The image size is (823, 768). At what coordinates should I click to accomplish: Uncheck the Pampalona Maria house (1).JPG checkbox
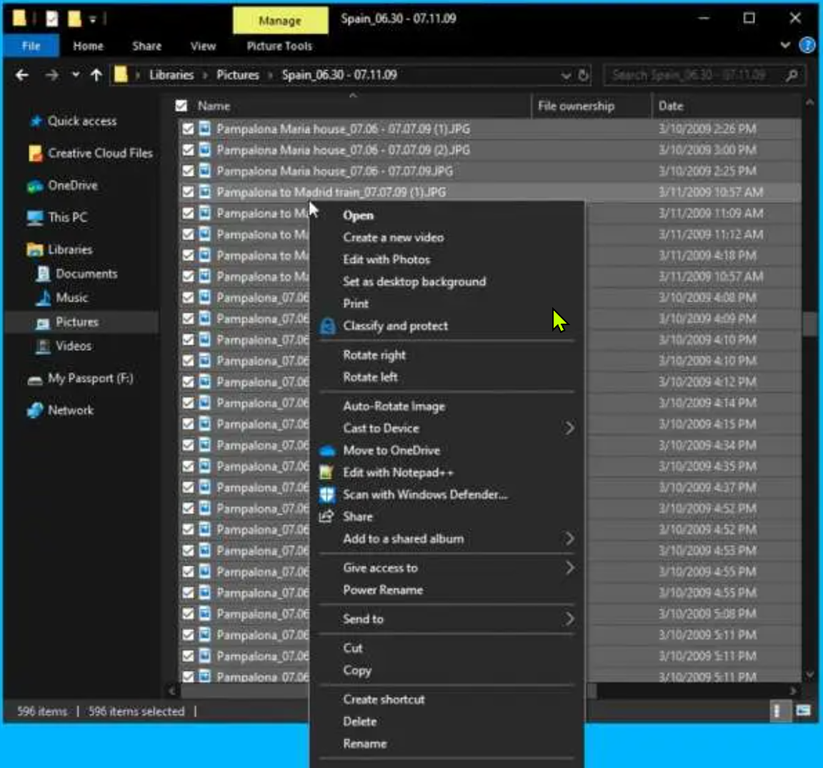(x=187, y=128)
